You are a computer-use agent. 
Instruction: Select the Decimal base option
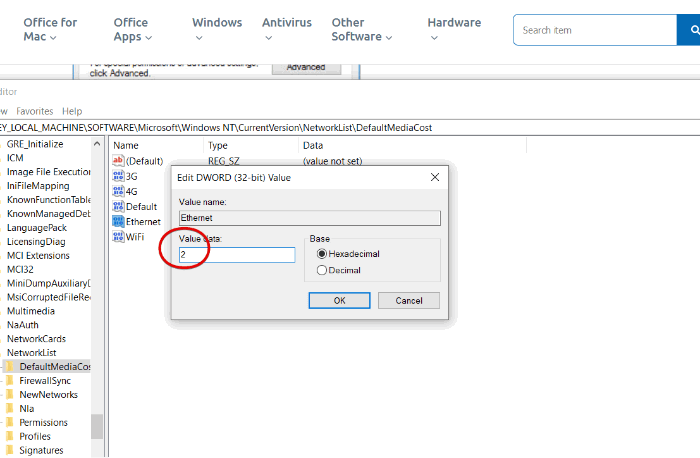click(321, 271)
